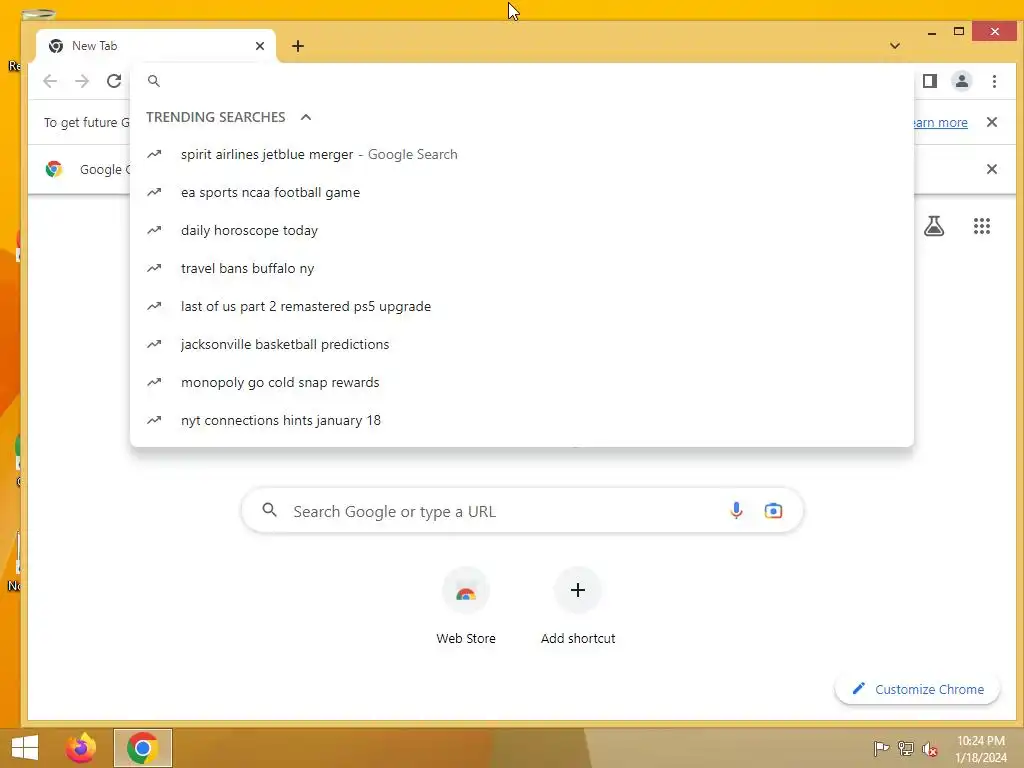Search by image with the camera icon
The width and height of the screenshot is (1024, 768).
[x=773, y=511]
